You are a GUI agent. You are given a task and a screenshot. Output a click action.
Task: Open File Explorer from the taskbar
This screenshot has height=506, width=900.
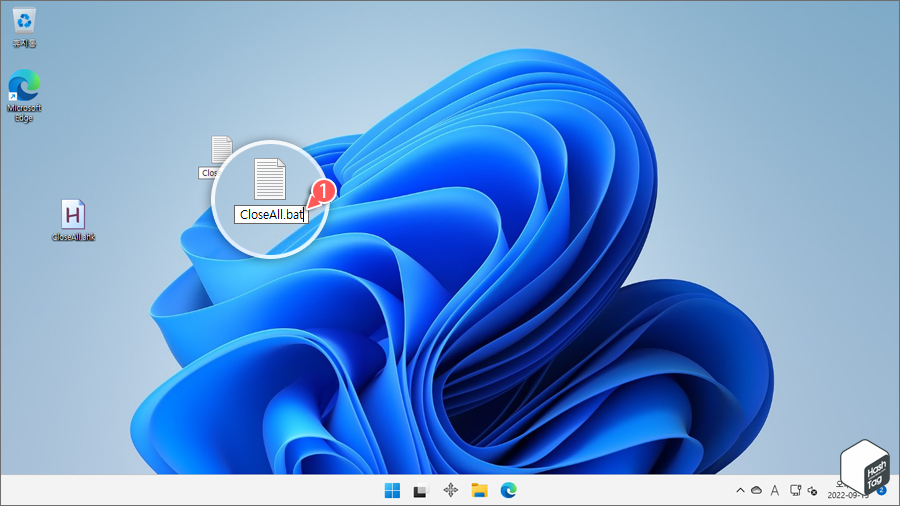pyautogui.click(x=479, y=490)
